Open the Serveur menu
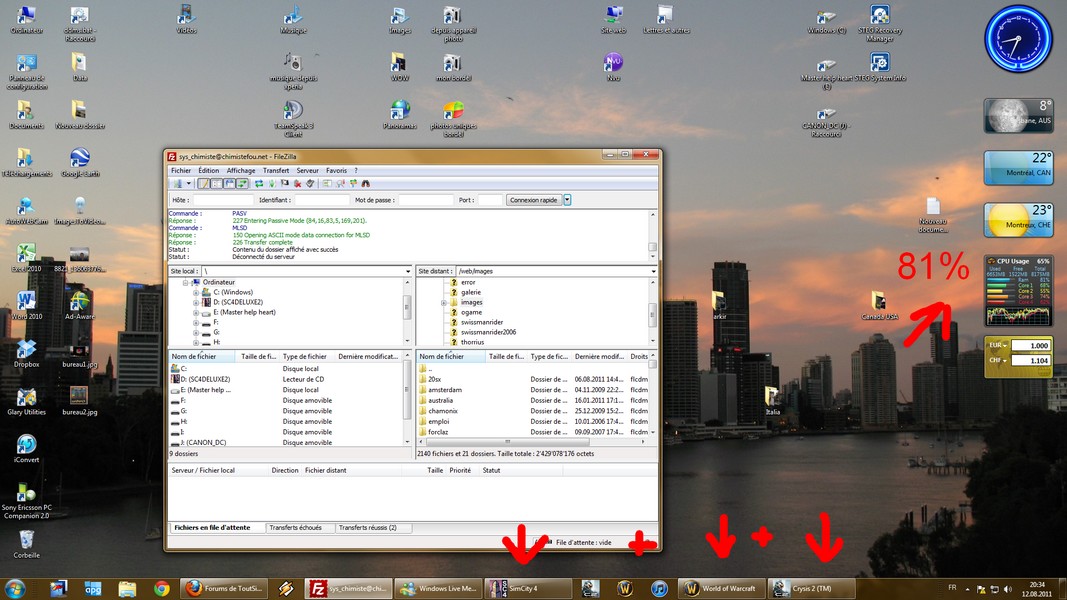 coord(308,171)
